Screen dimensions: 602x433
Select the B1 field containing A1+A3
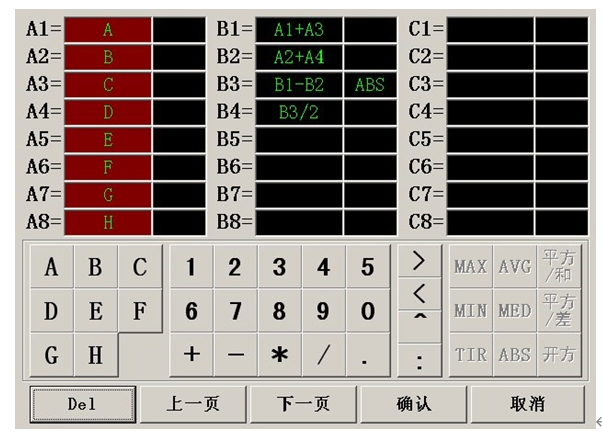[x=299, y=30]
